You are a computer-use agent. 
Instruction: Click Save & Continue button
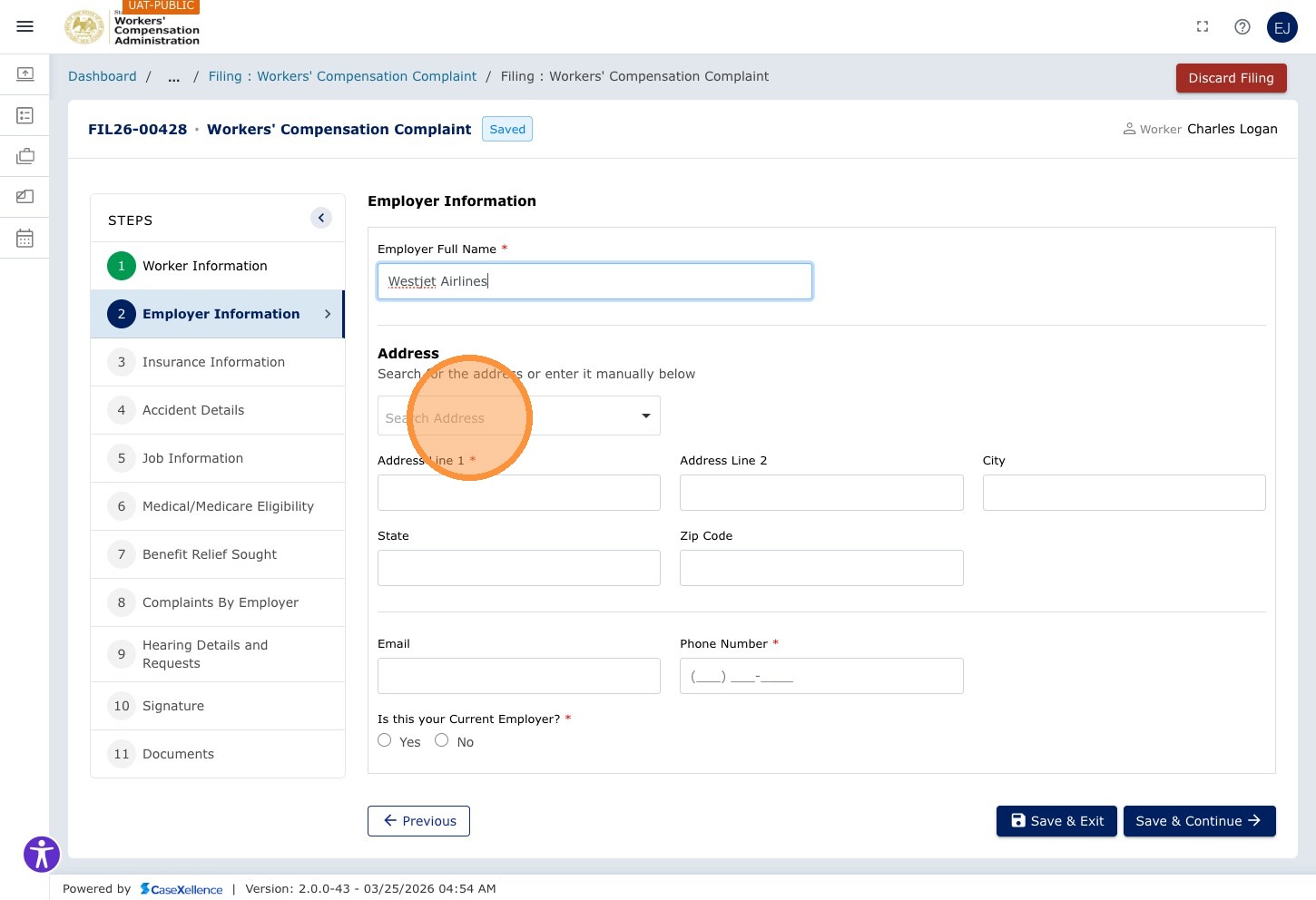1200,821
